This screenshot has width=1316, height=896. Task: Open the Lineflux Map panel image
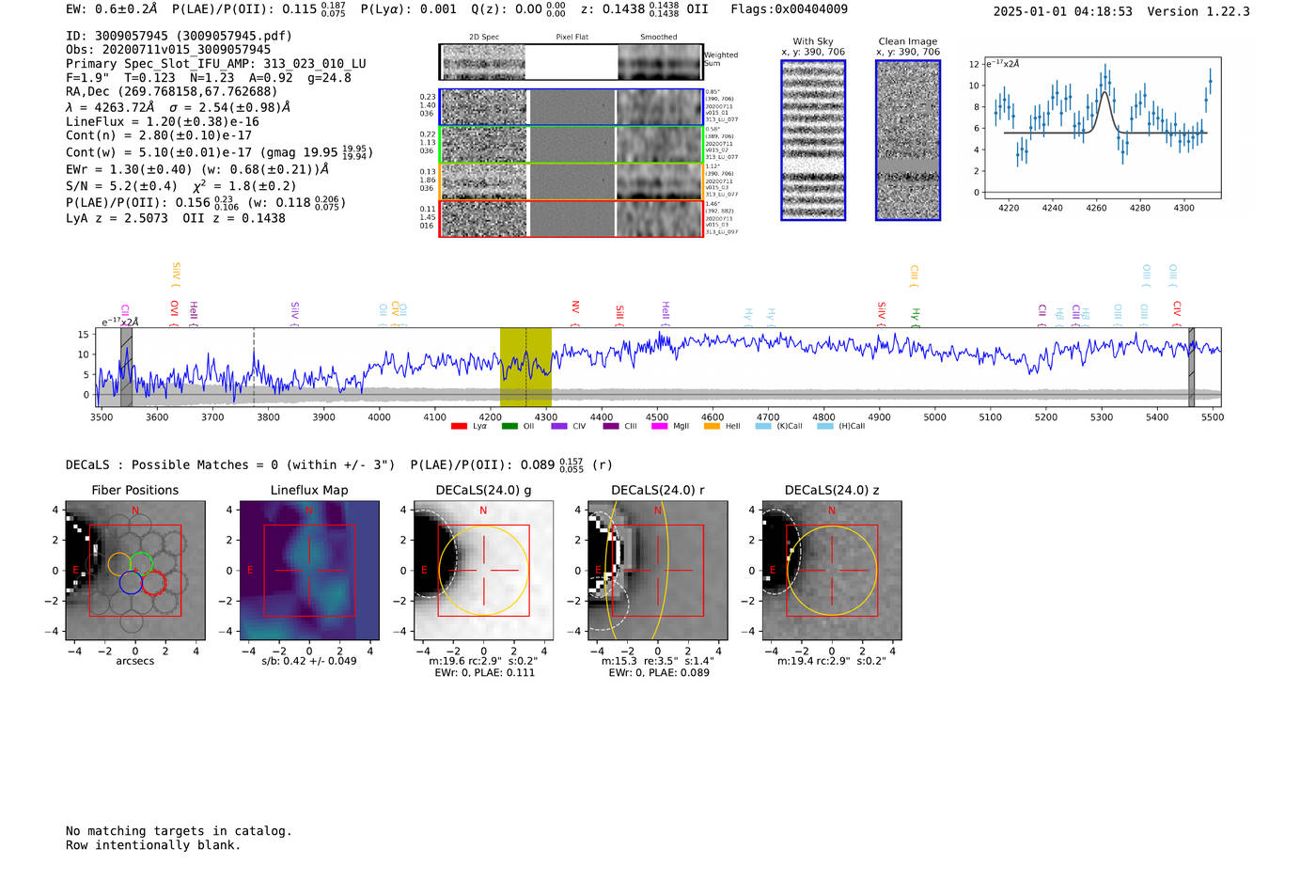pos(309,571)
